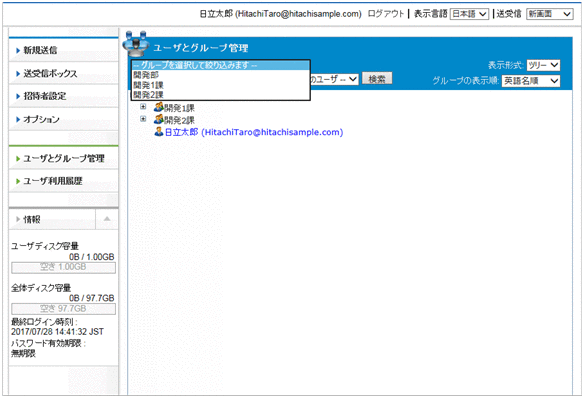Click the ユーザとグループ管理 header icon

136,44
